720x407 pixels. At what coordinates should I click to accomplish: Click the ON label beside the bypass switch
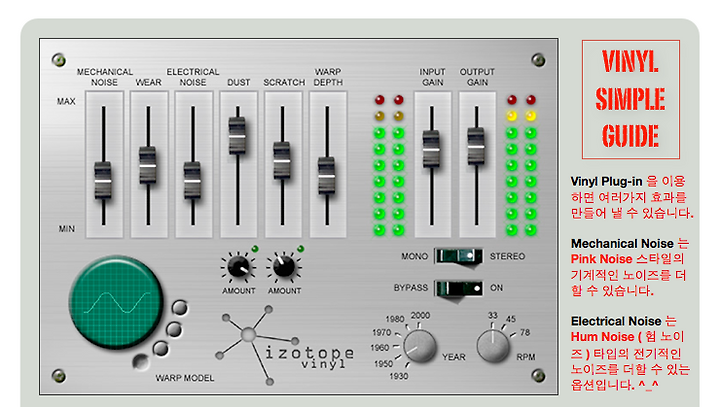pyautogui.click(x=496, y=288)
